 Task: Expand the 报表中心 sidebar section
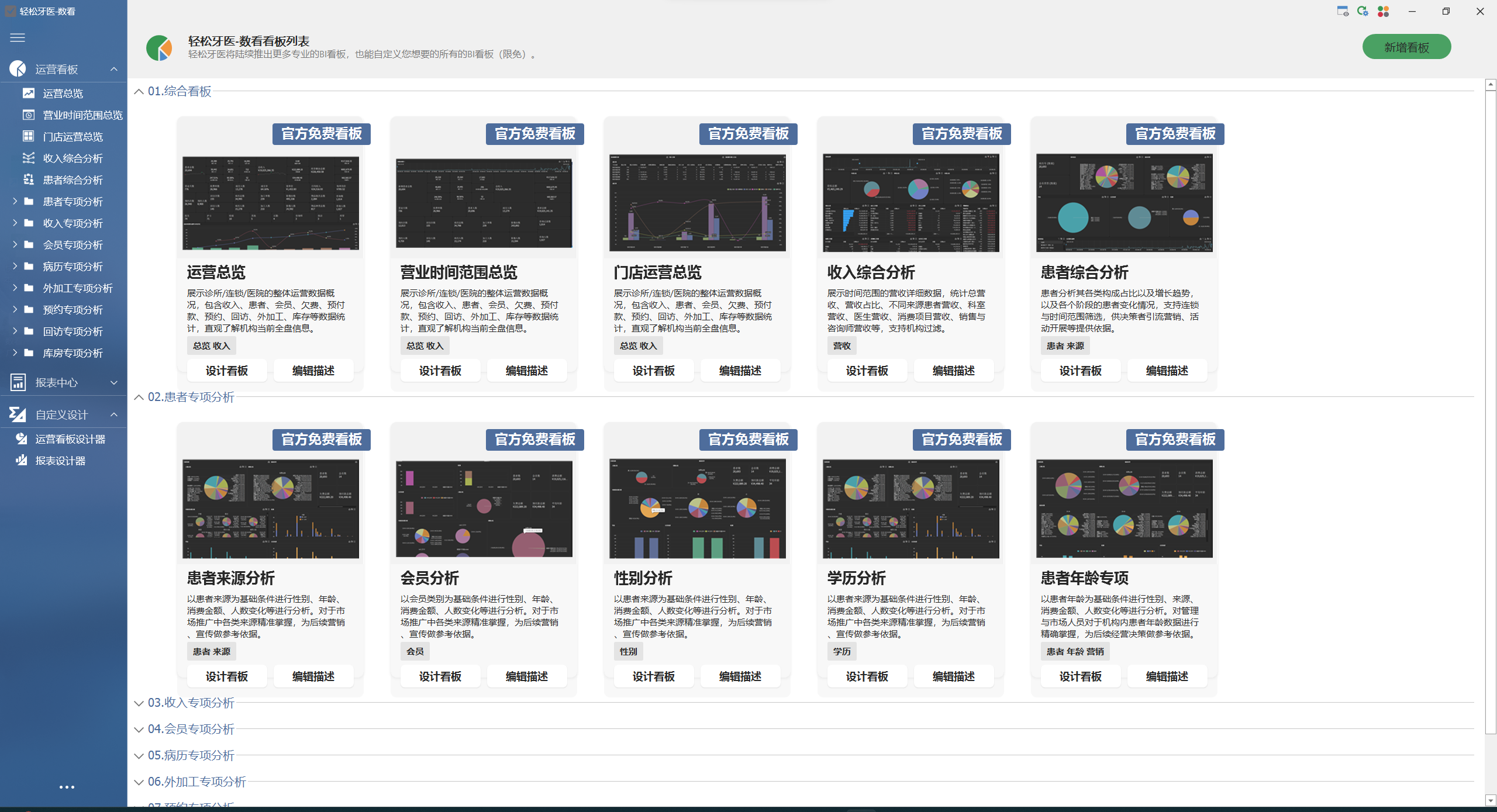[114, 382]
